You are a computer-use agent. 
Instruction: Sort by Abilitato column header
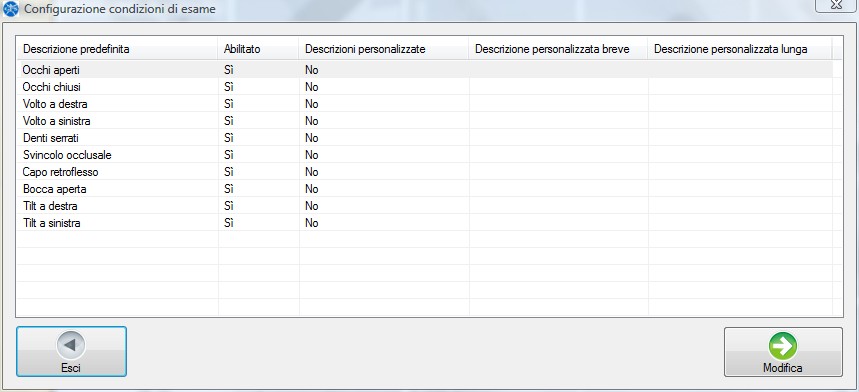(x=258, y=49)
